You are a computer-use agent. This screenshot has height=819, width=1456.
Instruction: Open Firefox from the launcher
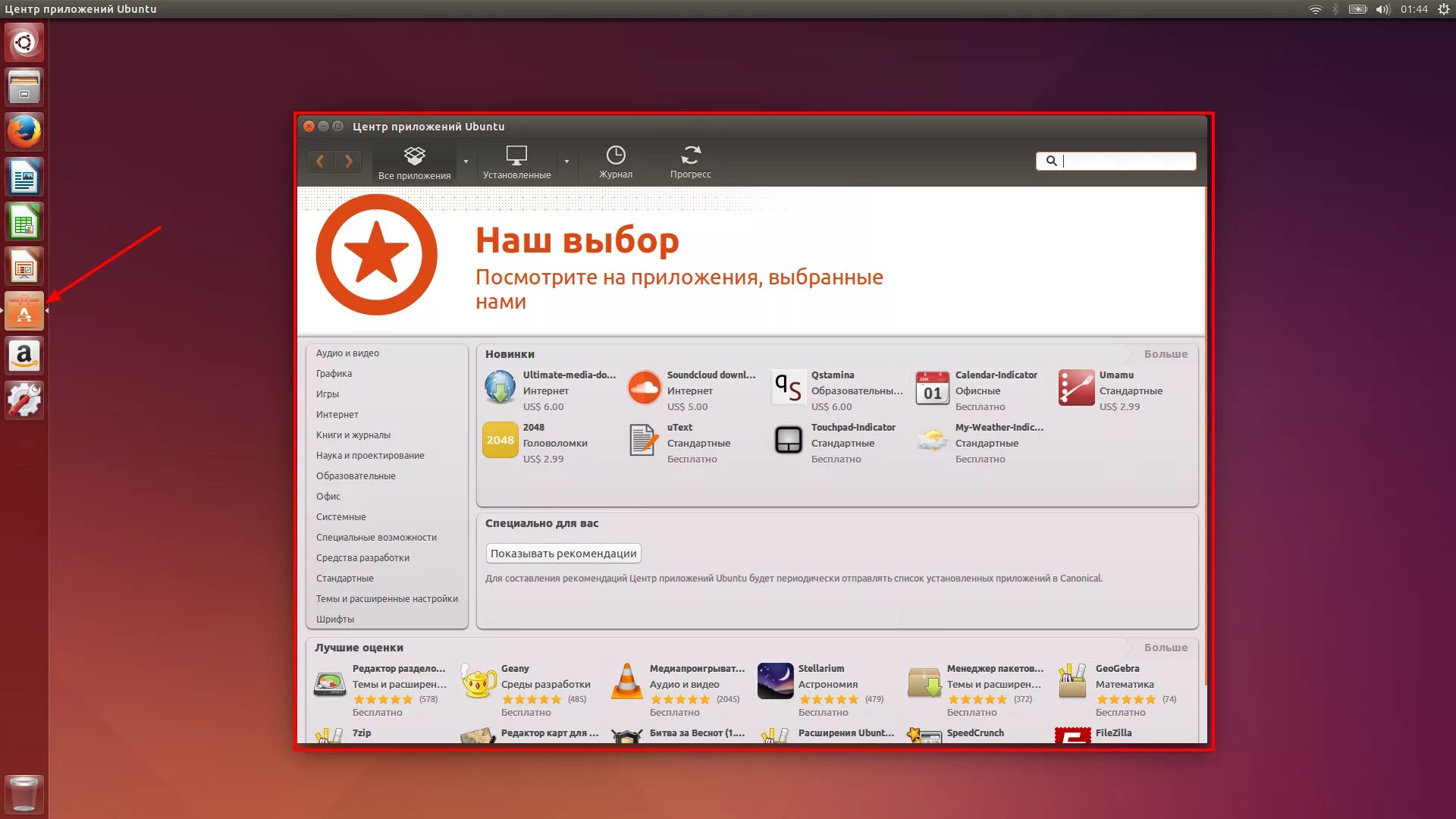pyautogui.click(x=24, y=132)
